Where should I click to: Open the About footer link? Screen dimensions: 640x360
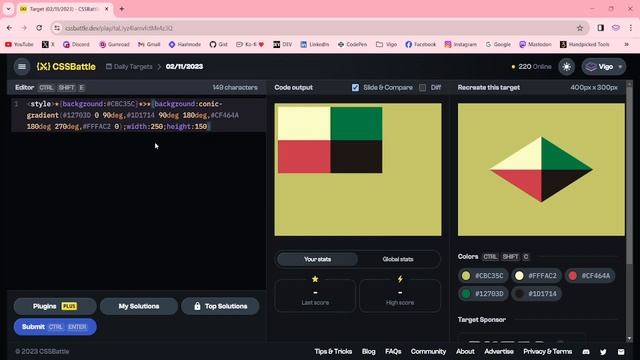tap(465, 351)
